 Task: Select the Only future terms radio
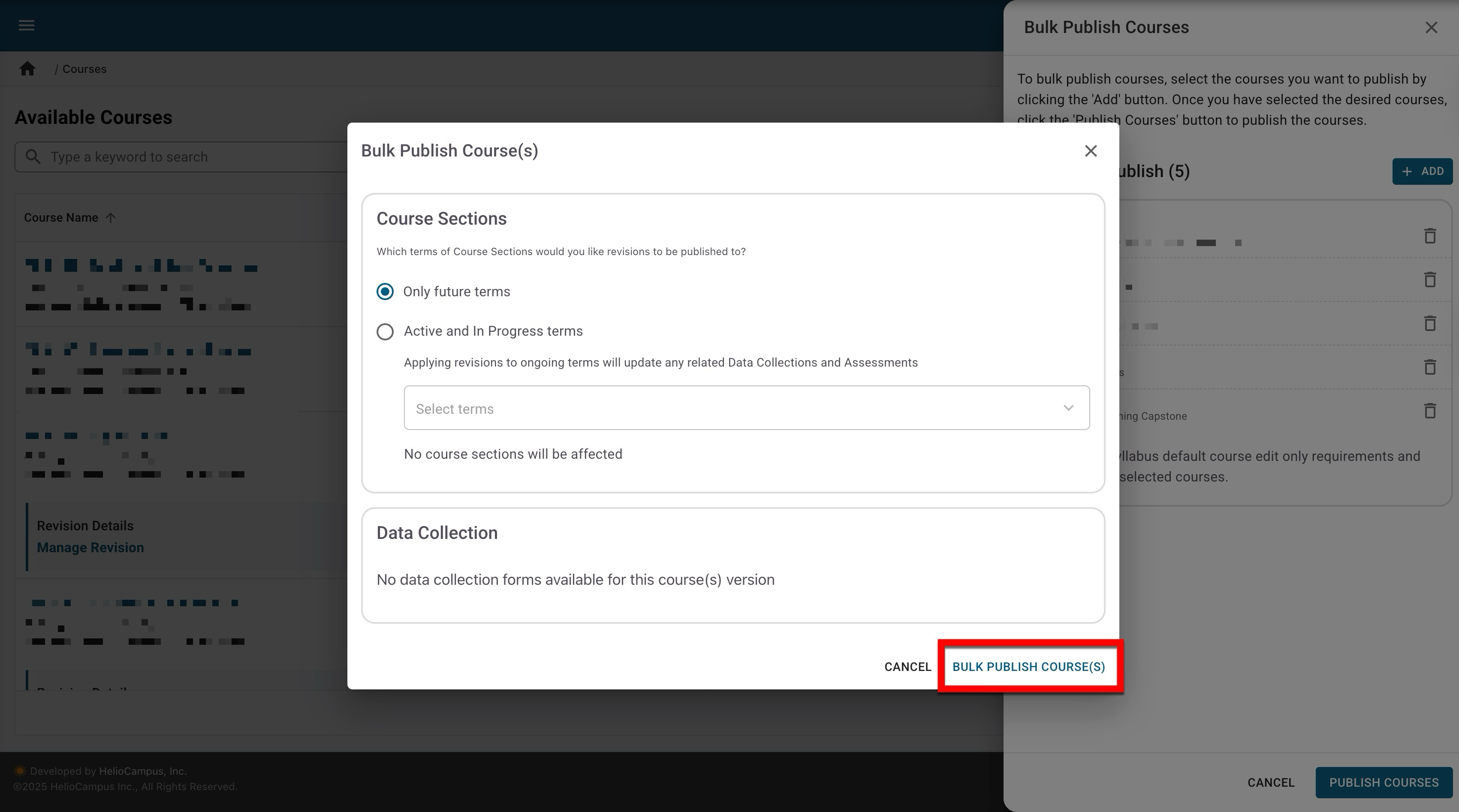tap(385, 292)
